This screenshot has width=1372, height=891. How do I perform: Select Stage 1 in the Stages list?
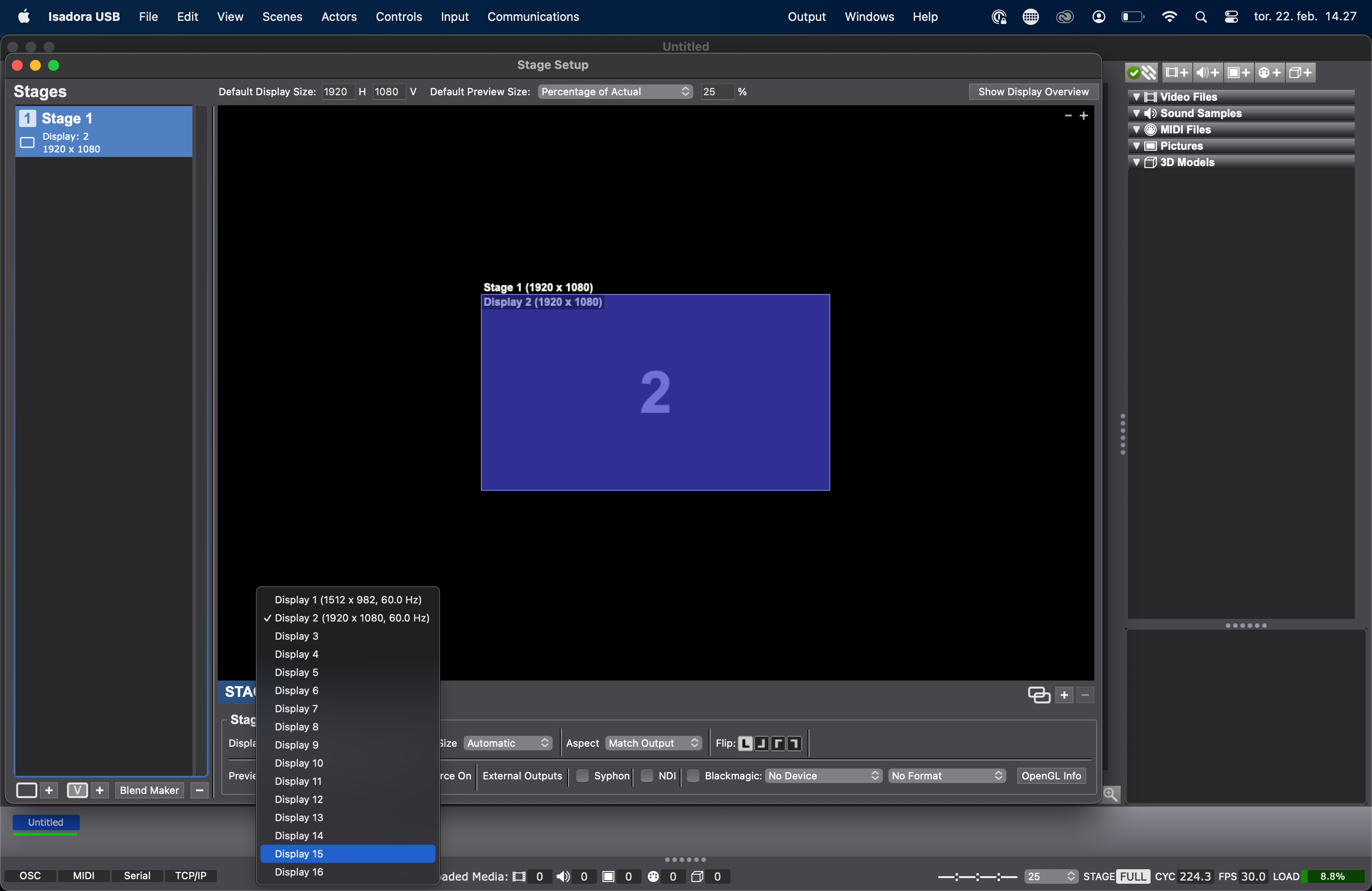click(104, 132)
